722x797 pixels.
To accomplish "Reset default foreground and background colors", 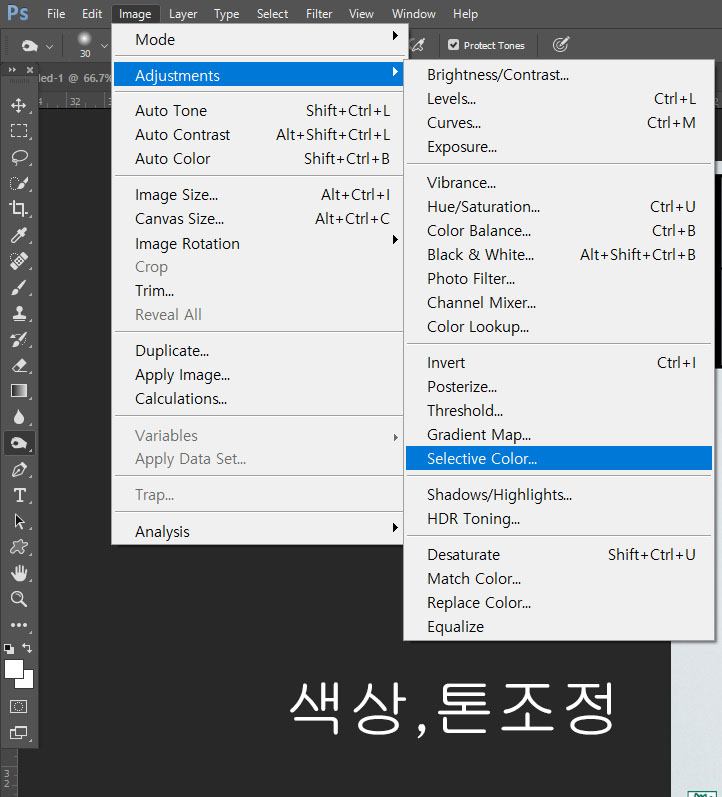I will click(9, 649).
